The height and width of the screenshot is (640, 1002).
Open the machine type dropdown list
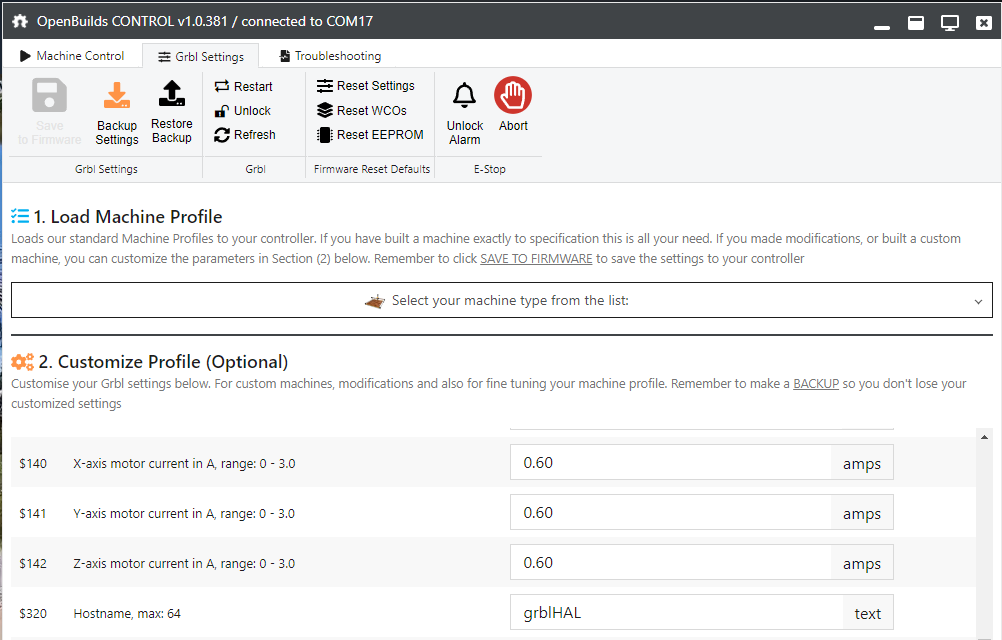click(501, 301)
